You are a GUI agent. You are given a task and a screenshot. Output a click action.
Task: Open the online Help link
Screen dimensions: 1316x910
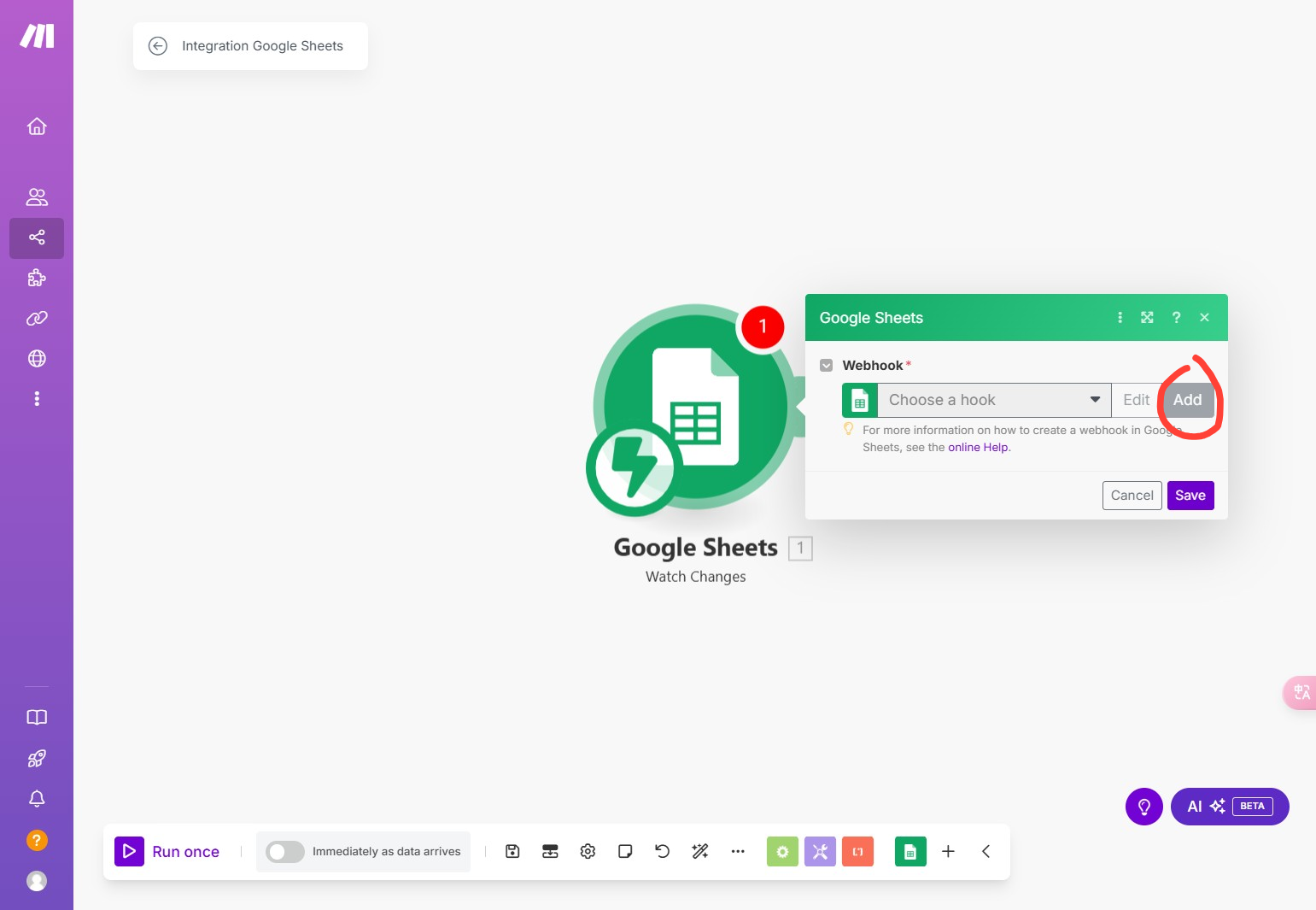pos(978,448)
